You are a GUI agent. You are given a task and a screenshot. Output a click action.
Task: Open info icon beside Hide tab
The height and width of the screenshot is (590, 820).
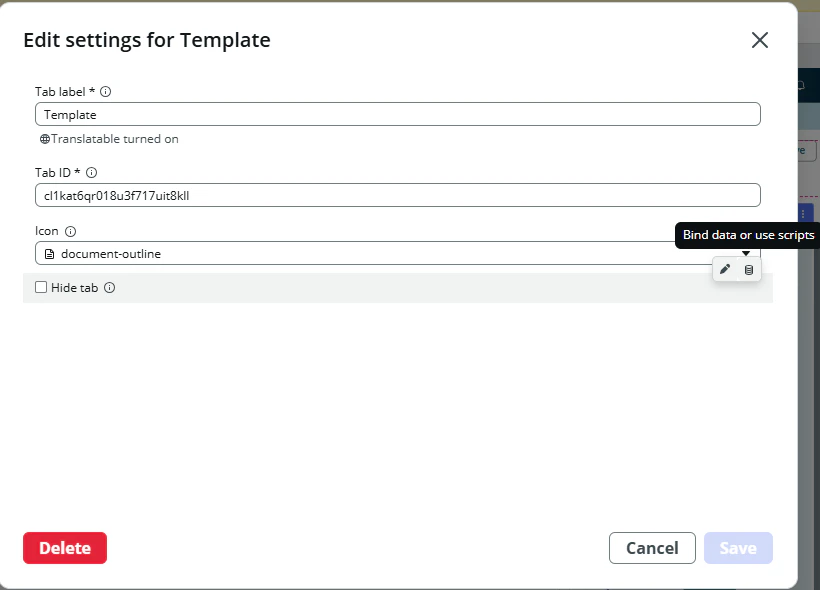tap(109, 288)
